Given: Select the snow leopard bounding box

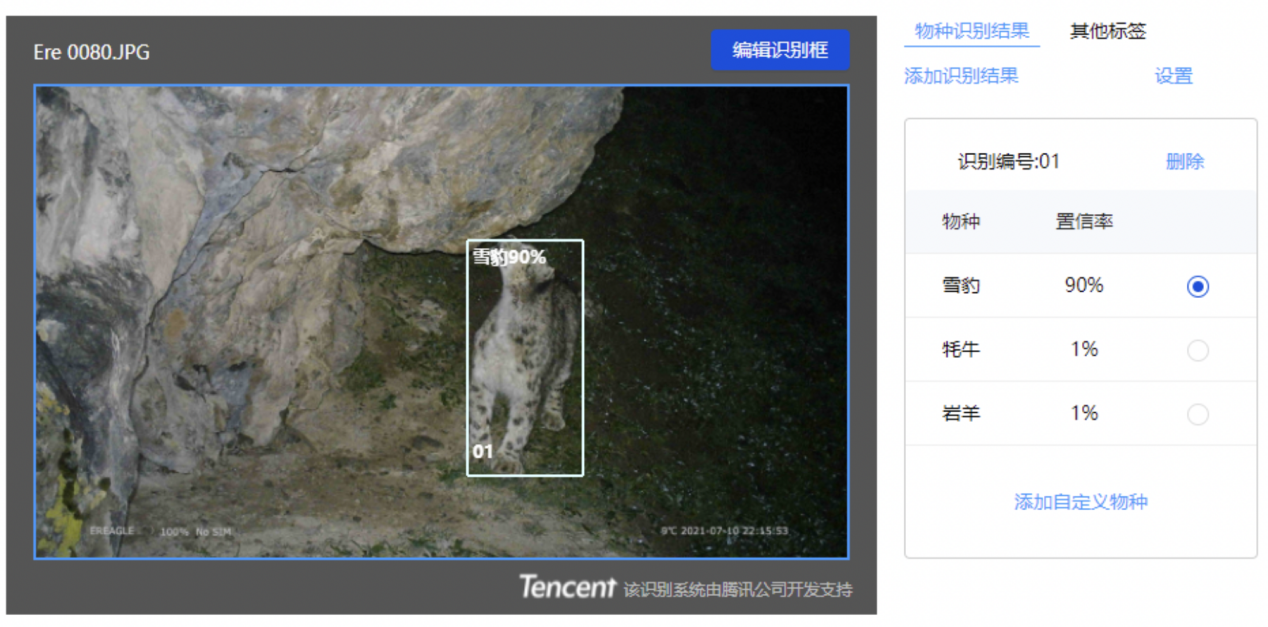Looking at the screenshot, I should (525, 358).
